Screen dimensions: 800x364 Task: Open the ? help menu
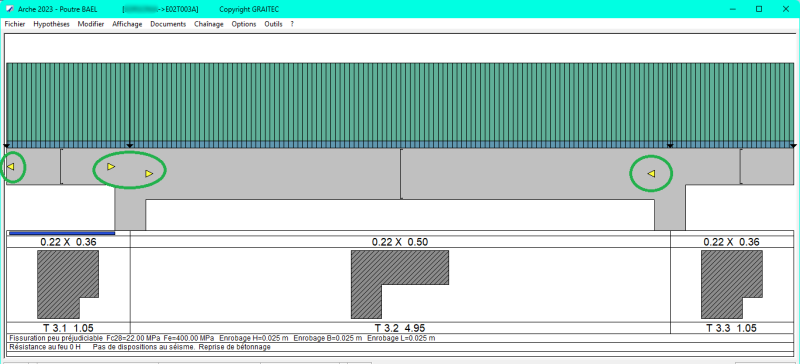tap(292, 24)
